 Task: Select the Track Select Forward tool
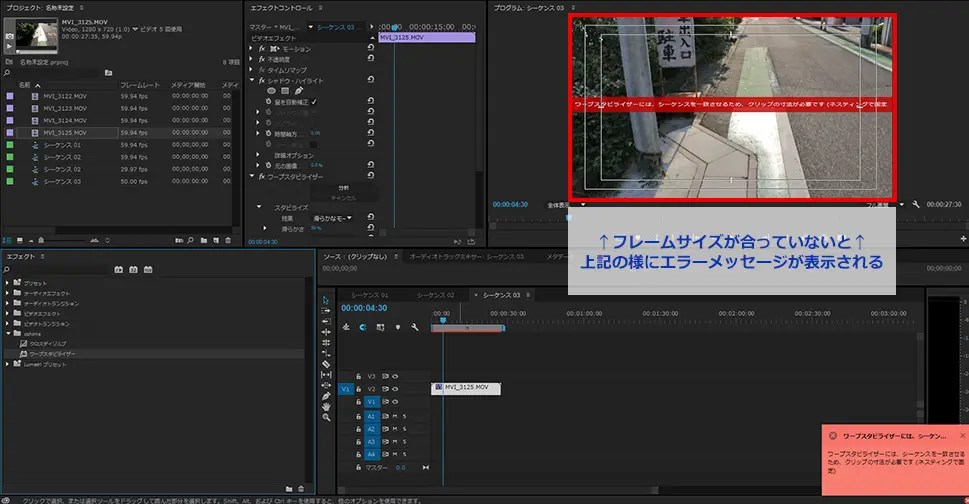click(326, 311)
